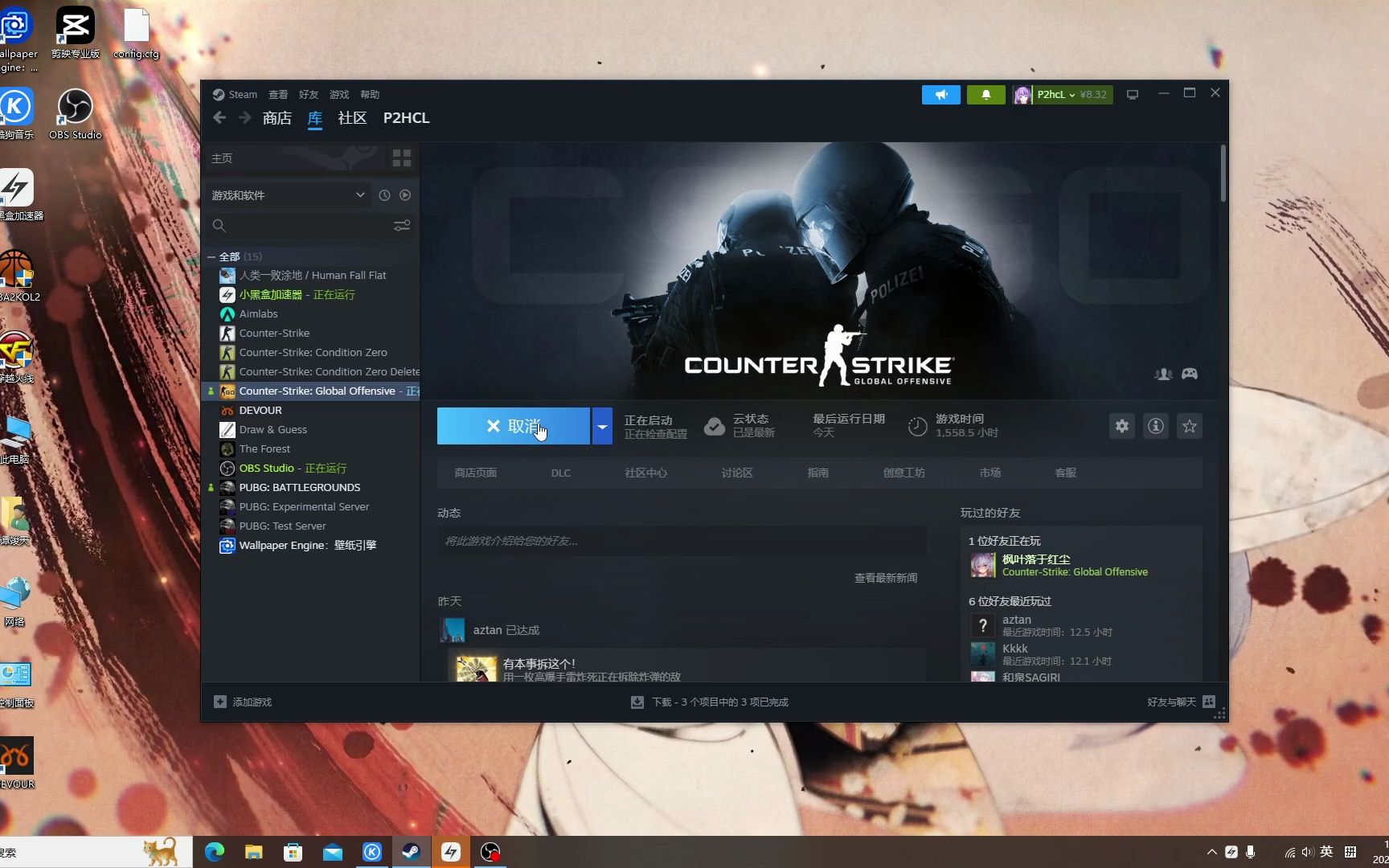Switch to the 社区 tab
Screen dimensions: 1389x868
[x=352, y=118]
